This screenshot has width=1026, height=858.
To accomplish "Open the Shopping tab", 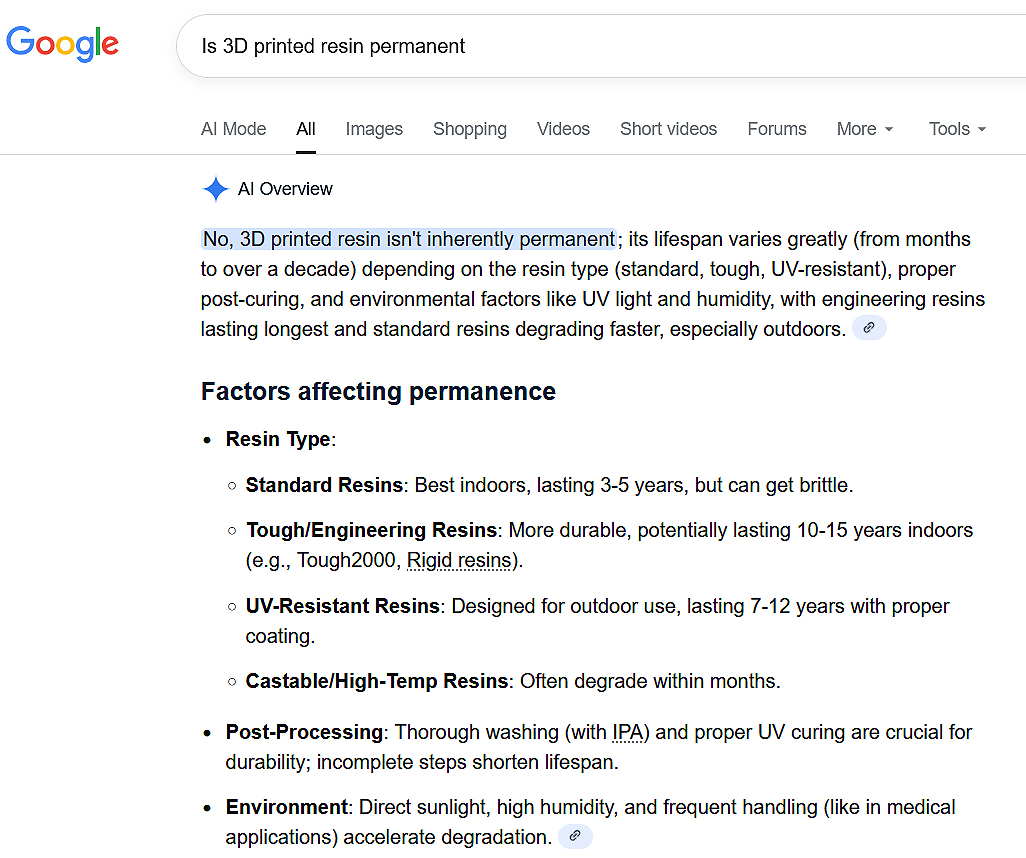I will coord(470,129).
